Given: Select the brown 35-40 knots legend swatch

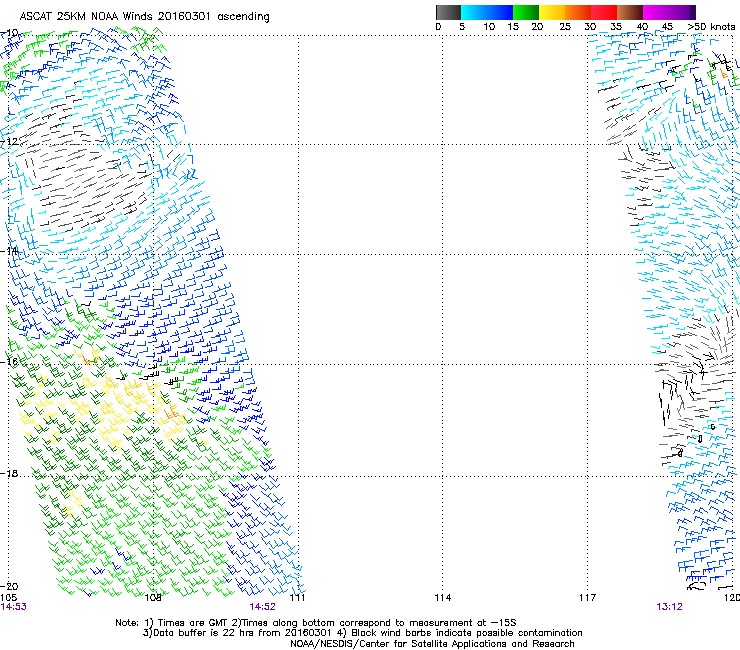Looking at the screenshot, I should [x=630, y=12].
